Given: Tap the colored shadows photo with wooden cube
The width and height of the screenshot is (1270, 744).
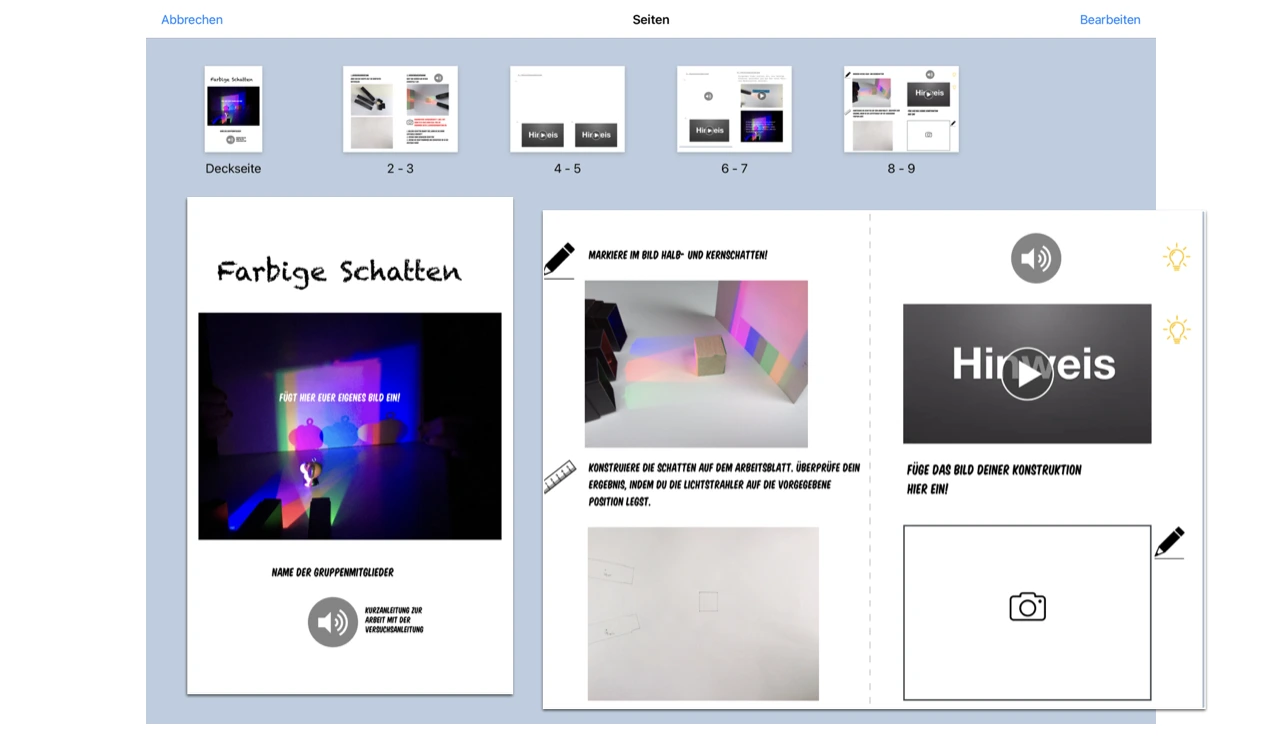Looking at the screenshot, I should point(696,364).
